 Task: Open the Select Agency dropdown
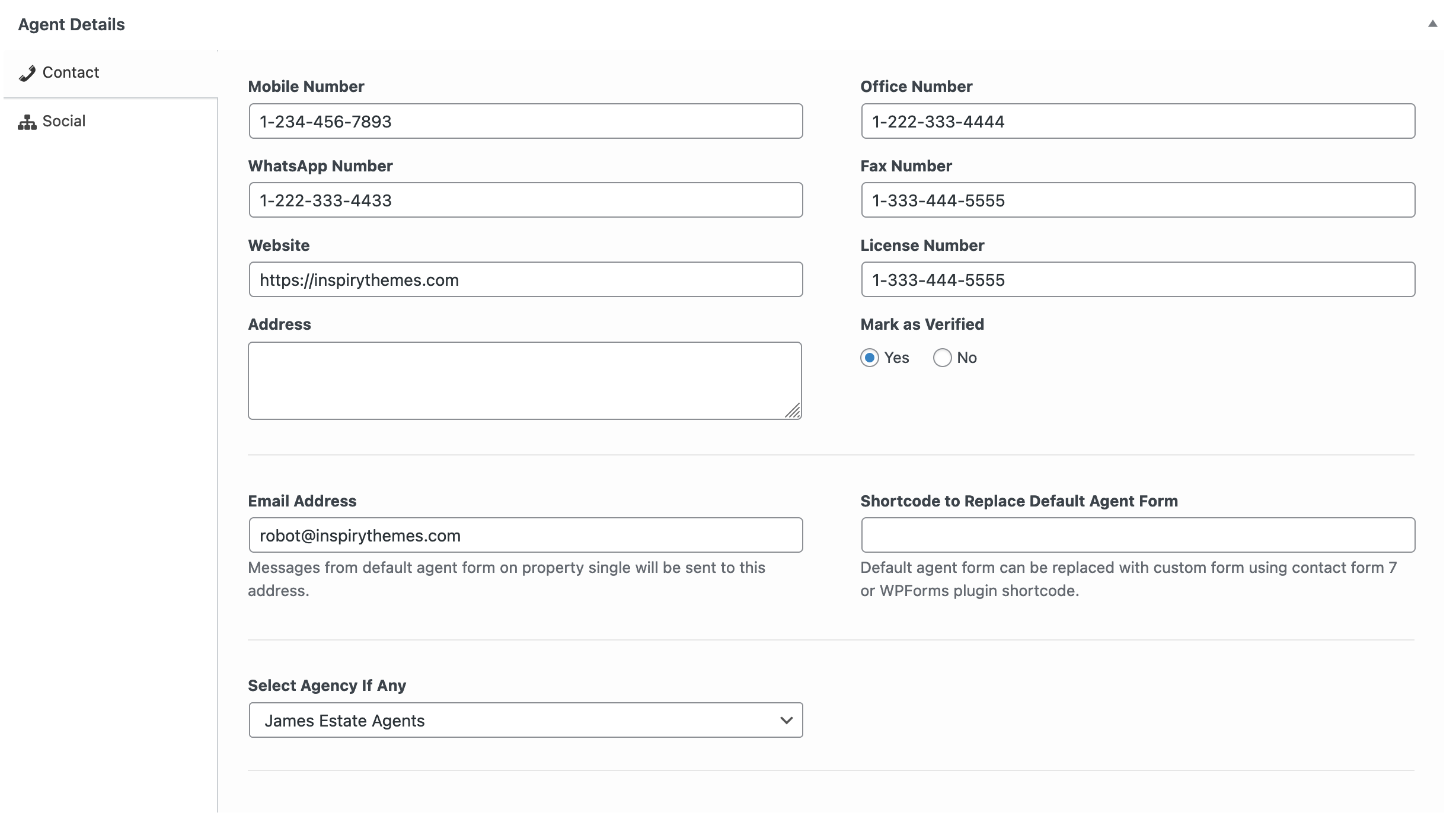[x=526, y=721]
